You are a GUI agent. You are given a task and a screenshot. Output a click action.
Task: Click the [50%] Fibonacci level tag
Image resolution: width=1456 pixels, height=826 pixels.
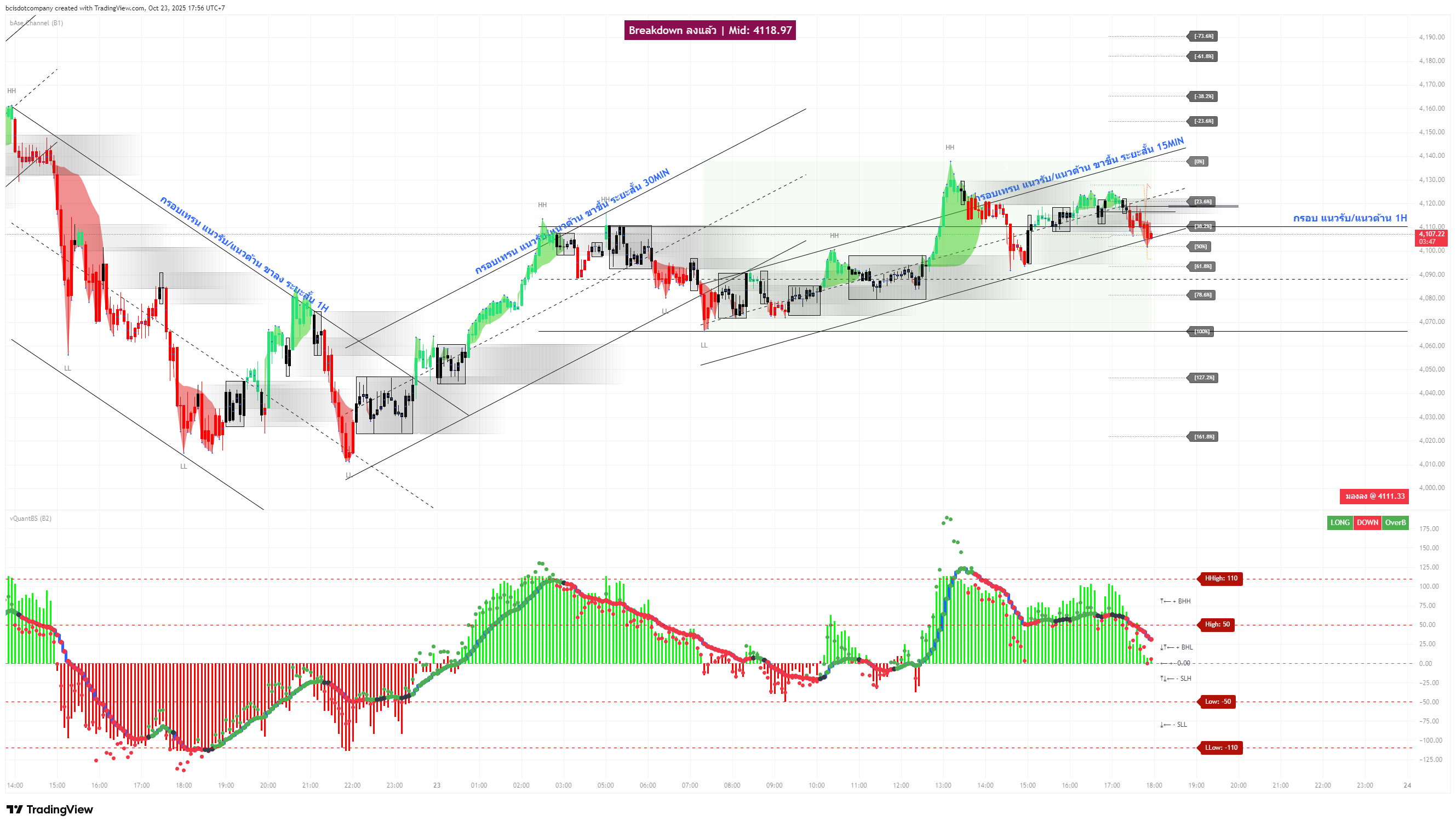1200,247
